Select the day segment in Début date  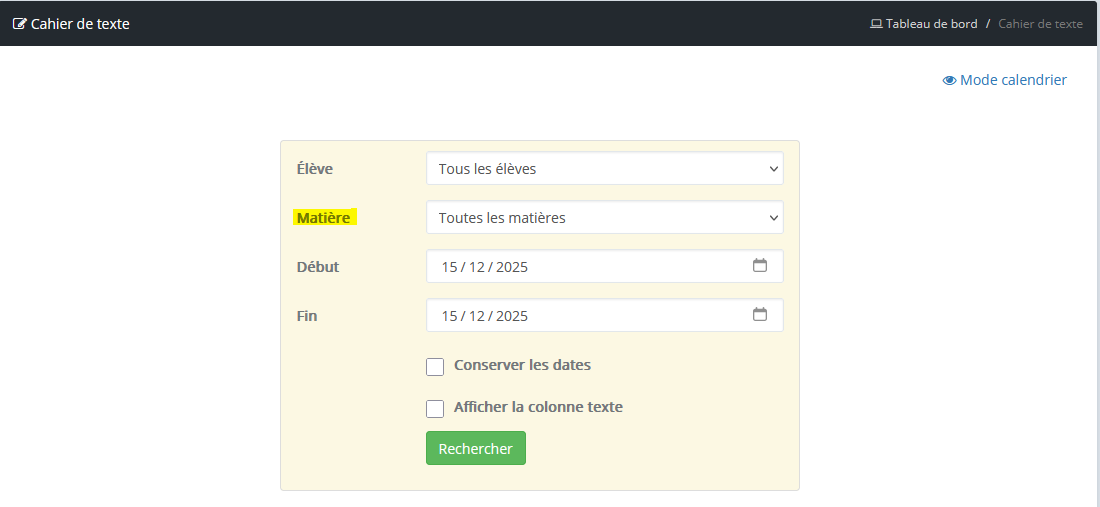(449, 267)
